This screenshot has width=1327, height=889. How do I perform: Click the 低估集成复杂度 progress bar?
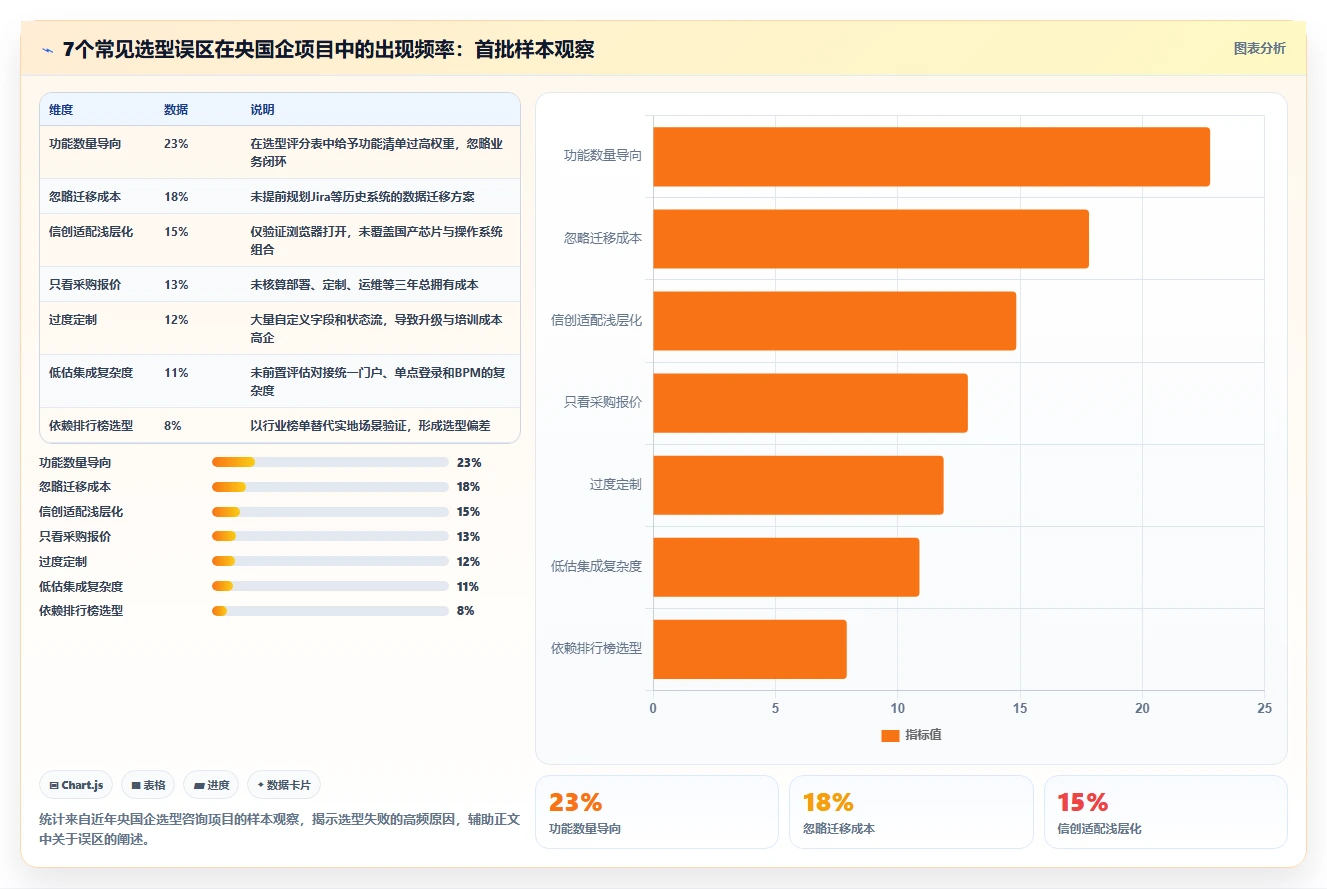330,587
